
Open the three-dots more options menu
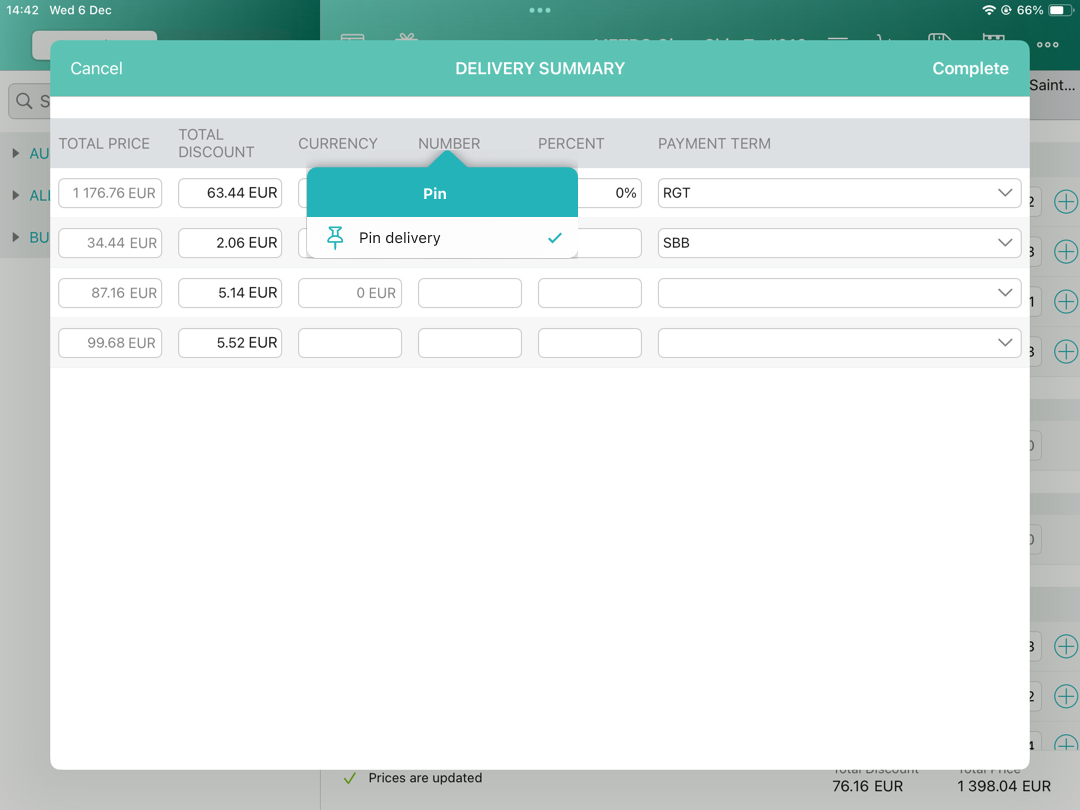click(x=1047, y=45)
